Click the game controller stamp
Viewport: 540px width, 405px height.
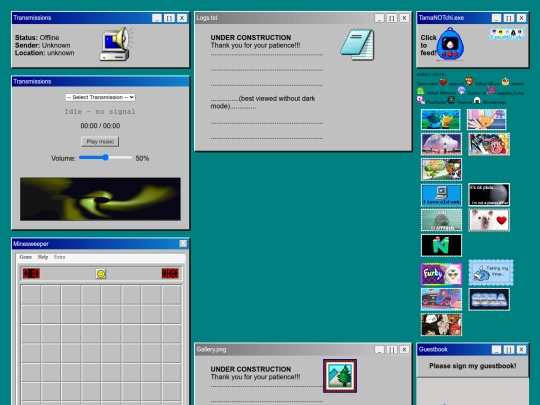[442, 300]
